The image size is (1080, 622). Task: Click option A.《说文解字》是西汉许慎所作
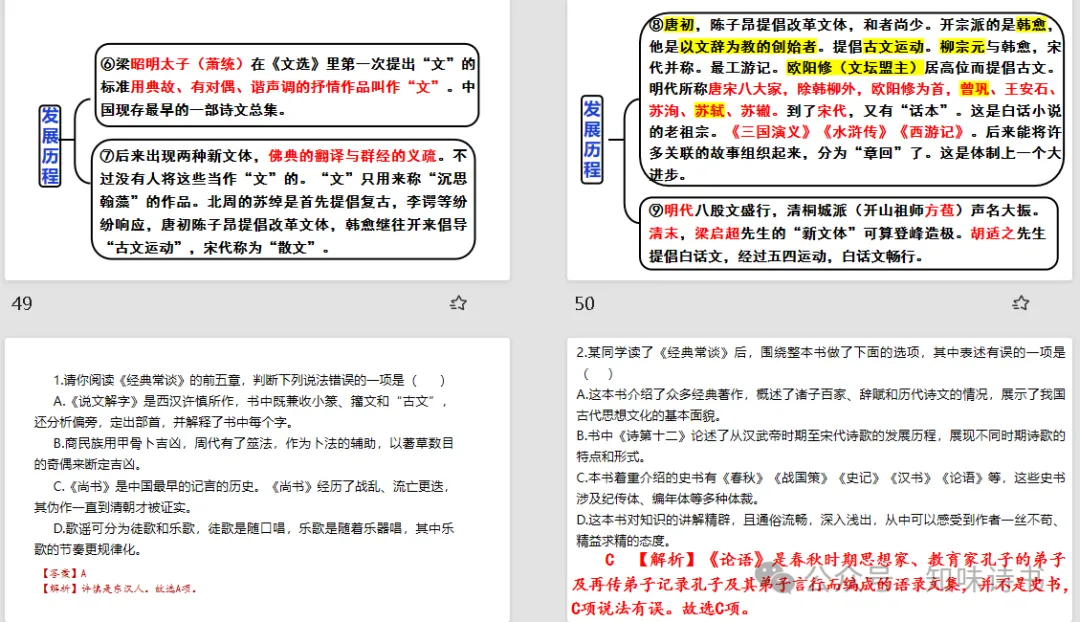point(241,411)
